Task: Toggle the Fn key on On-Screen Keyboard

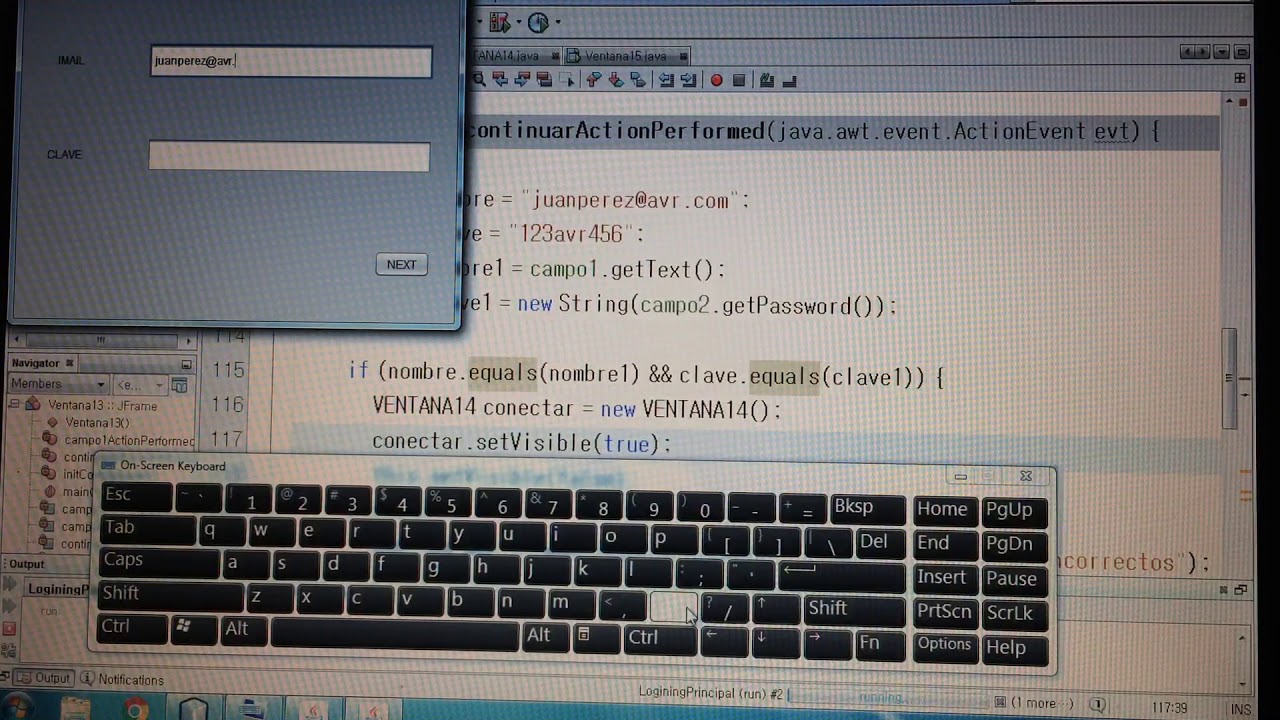Action: pos(879,644)
